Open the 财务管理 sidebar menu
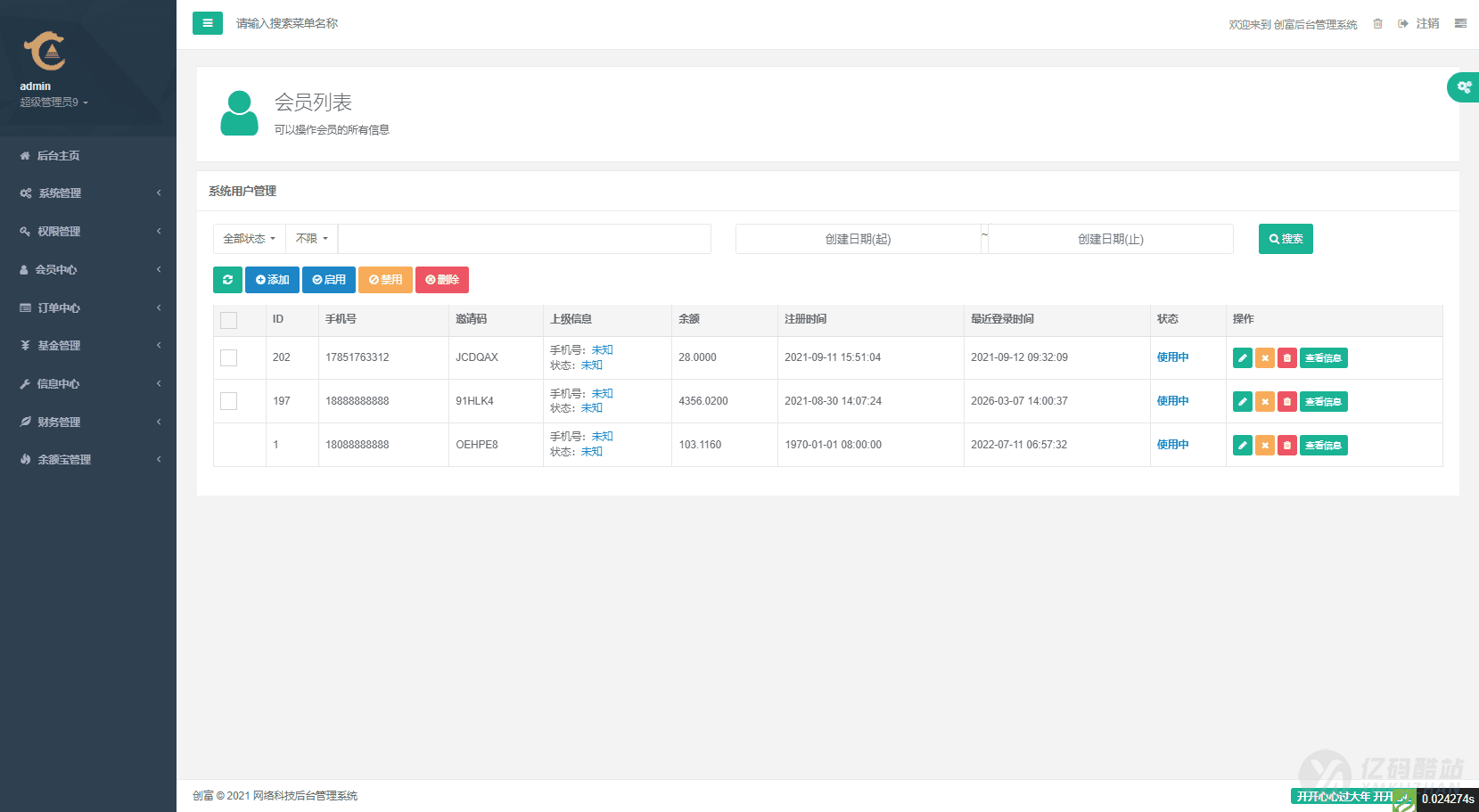 point(87,422)
